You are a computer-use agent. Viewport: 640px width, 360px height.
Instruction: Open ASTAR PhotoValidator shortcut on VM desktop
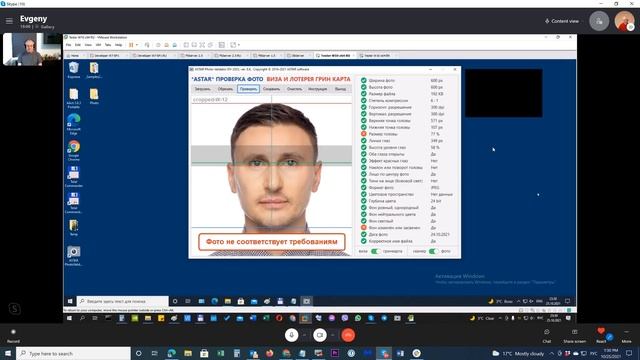point(73,256)
